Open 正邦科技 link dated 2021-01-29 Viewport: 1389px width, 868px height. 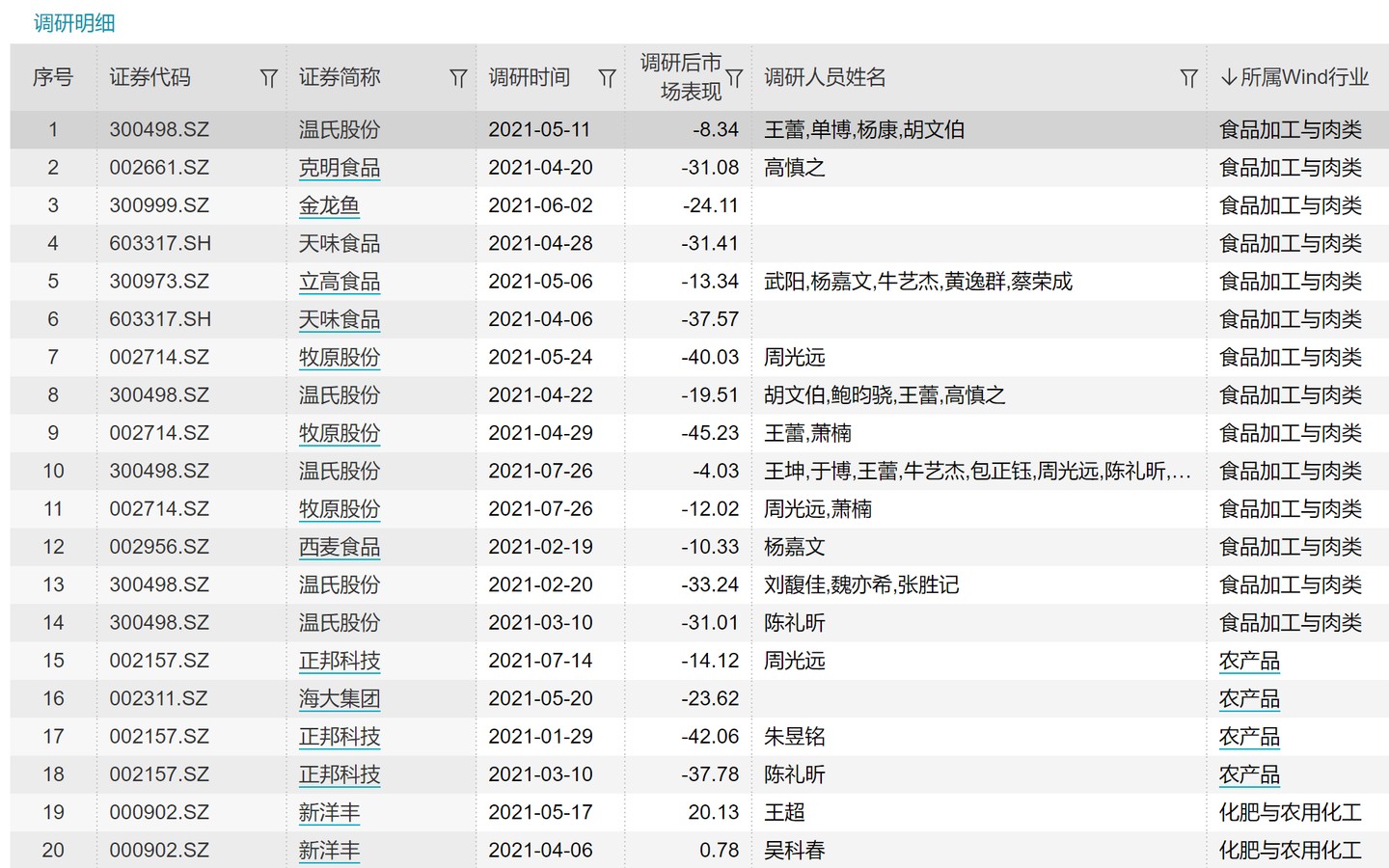pos(339,737)
